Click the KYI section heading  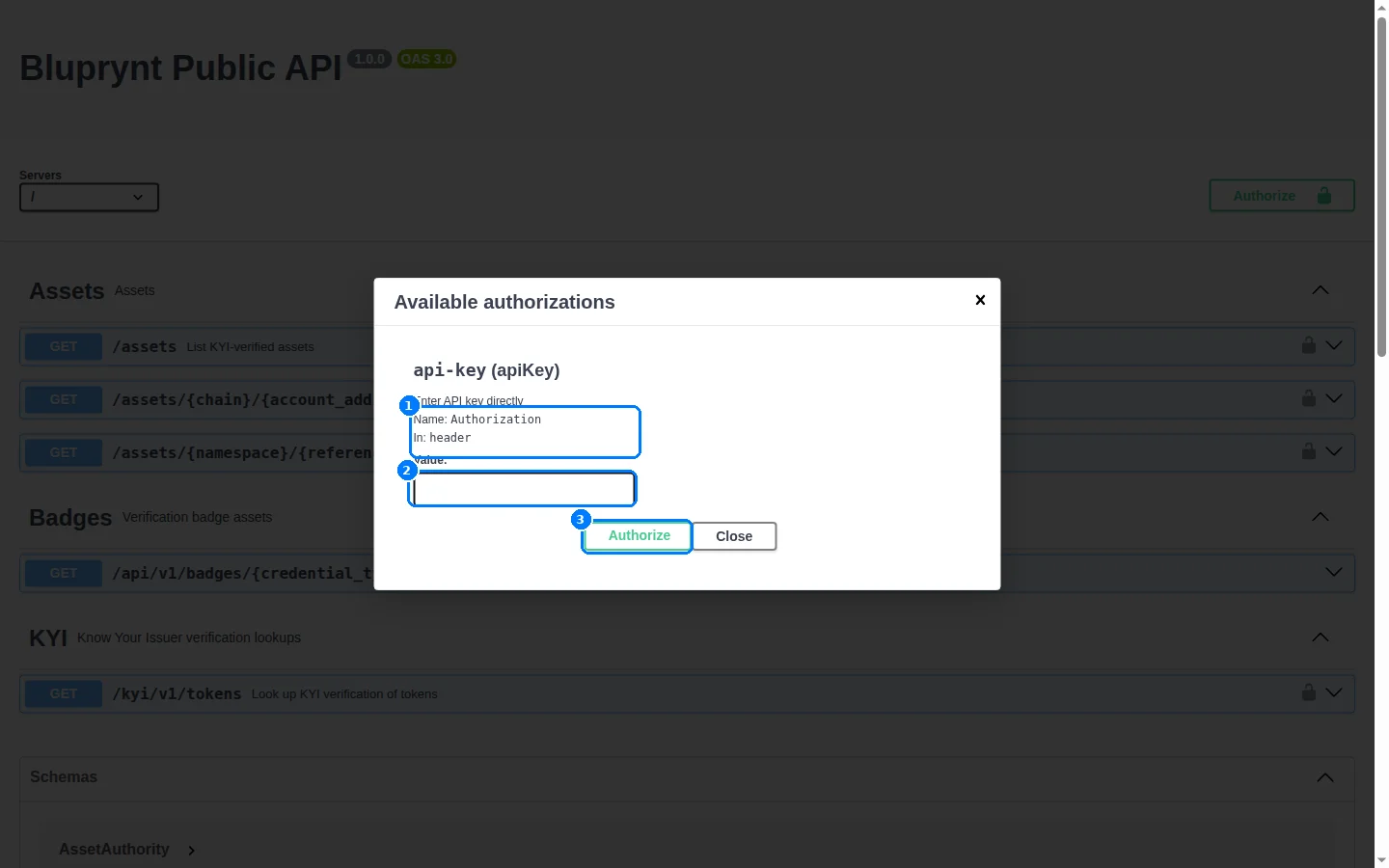tap(48, 638)
